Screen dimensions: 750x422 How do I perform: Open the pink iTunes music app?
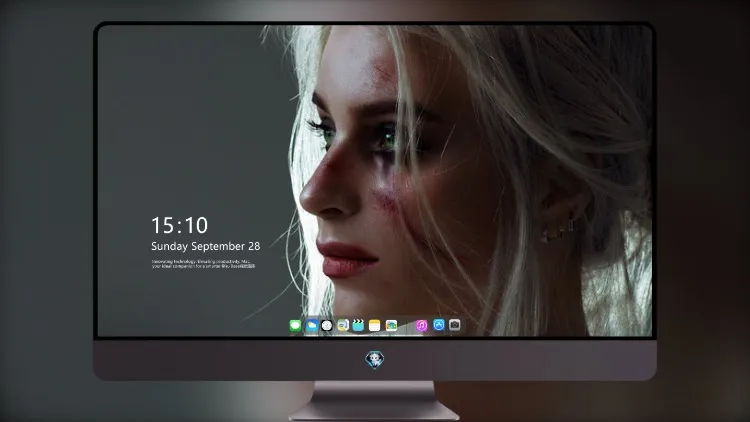point(421,326)
